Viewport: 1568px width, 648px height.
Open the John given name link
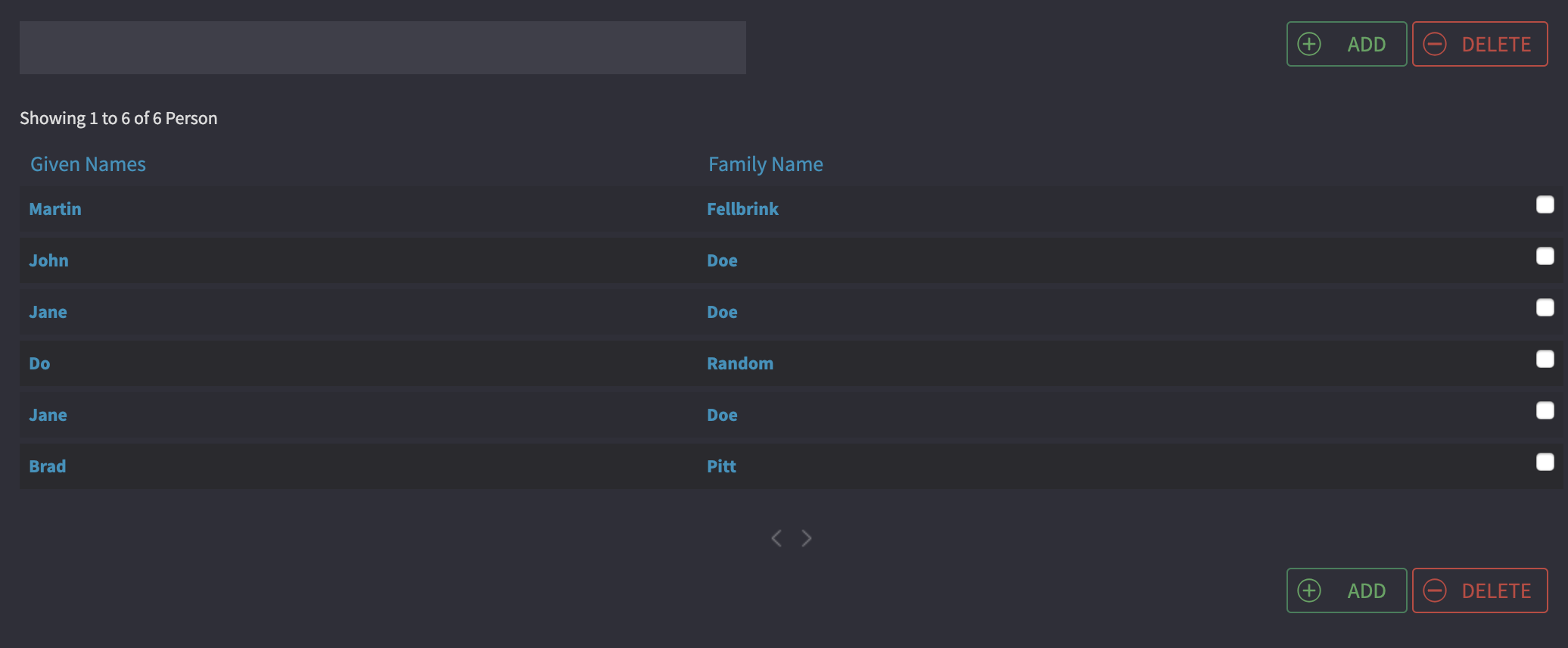pyautogui.click(x=48, y=260)
